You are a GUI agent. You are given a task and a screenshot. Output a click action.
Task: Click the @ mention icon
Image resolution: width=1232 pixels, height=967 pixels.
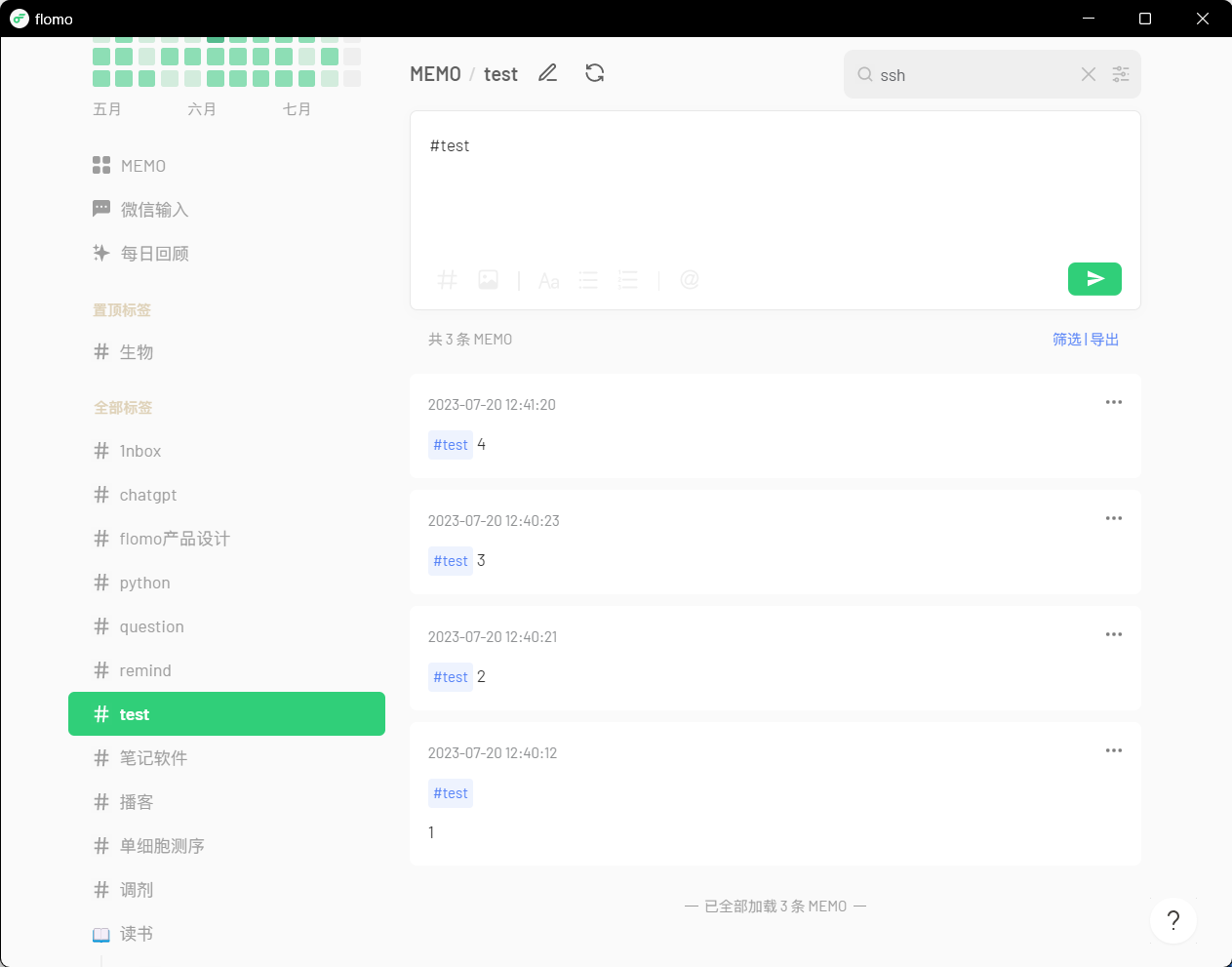(x=689, y=280)
